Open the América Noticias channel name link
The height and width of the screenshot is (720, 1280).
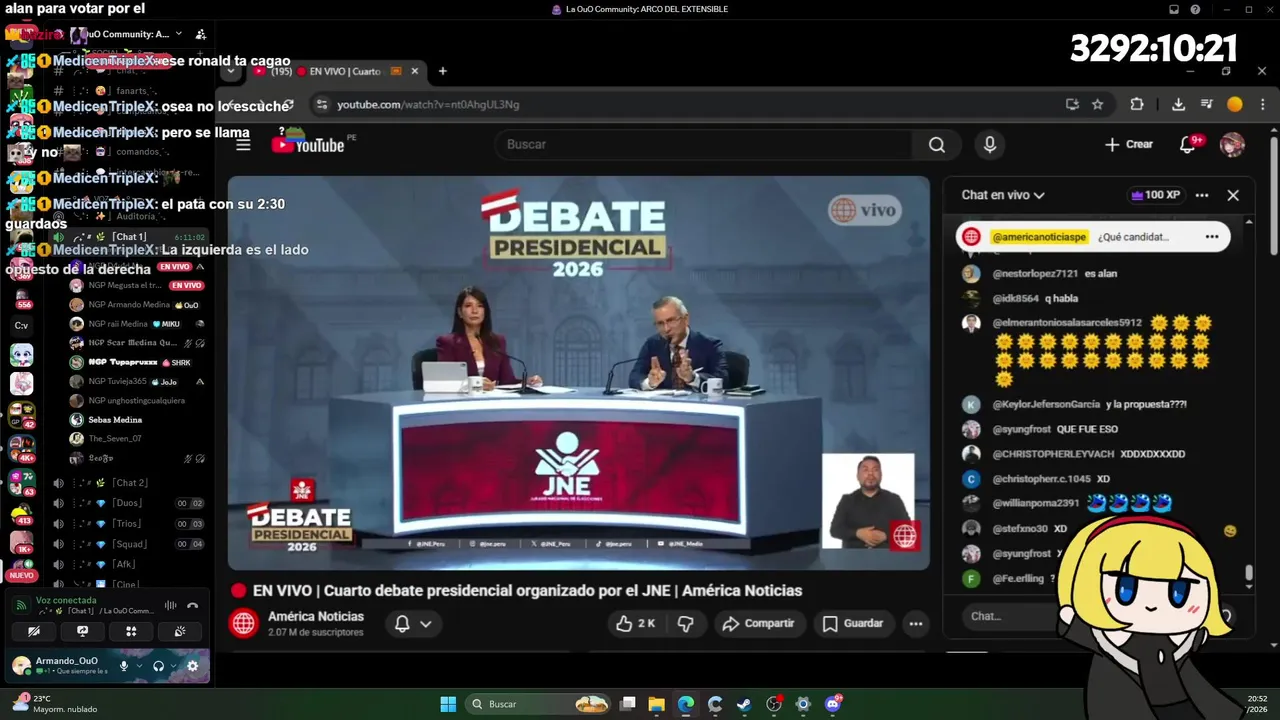click(316, 616)
